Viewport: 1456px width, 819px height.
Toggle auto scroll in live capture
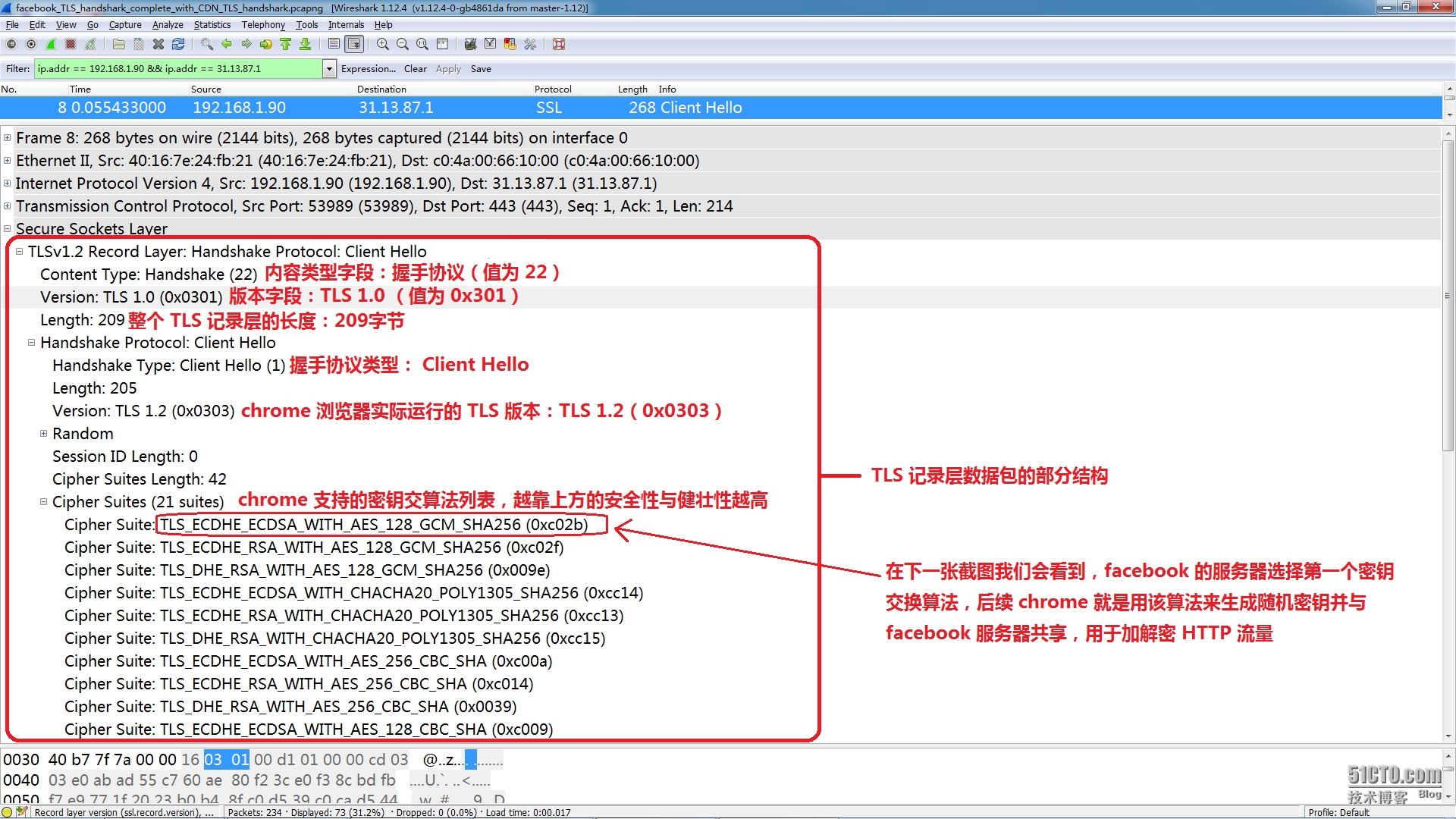coord(353,44)
